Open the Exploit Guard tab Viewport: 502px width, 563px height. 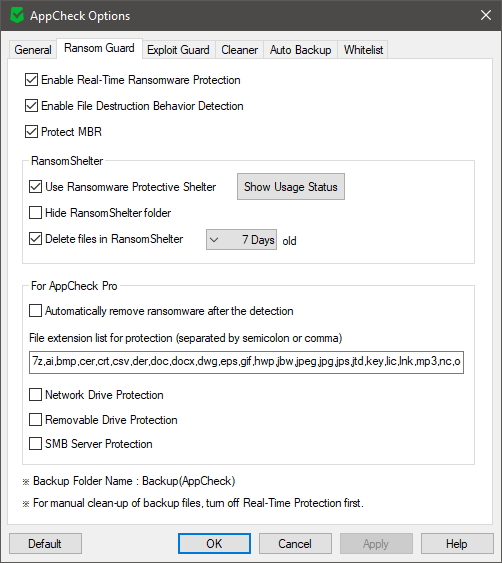tap(178, 50)
